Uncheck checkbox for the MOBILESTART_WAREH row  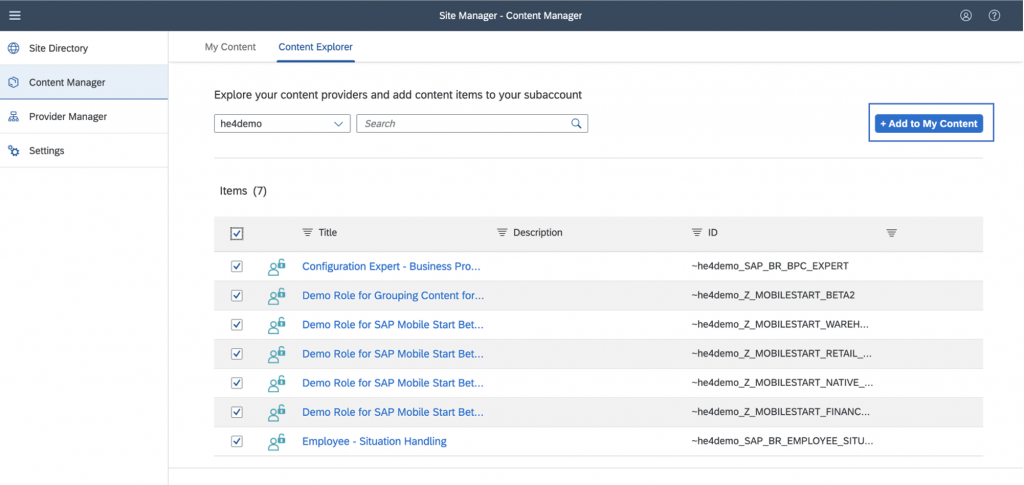pyautogui.click(x=237, y=324)
